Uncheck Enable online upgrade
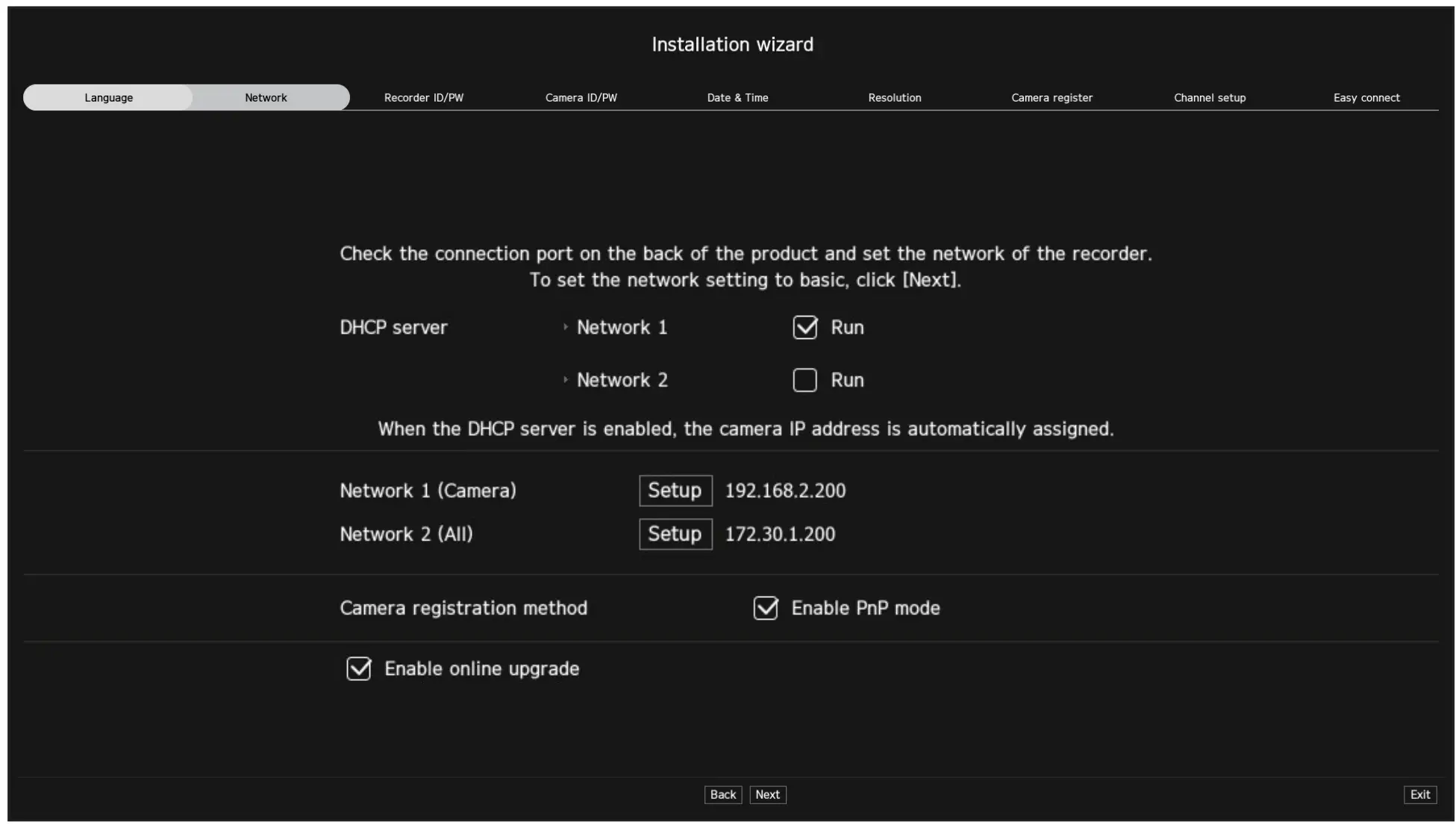This screenshot has width=1456, height=828. pyautogui.click(x=358, y=668)
